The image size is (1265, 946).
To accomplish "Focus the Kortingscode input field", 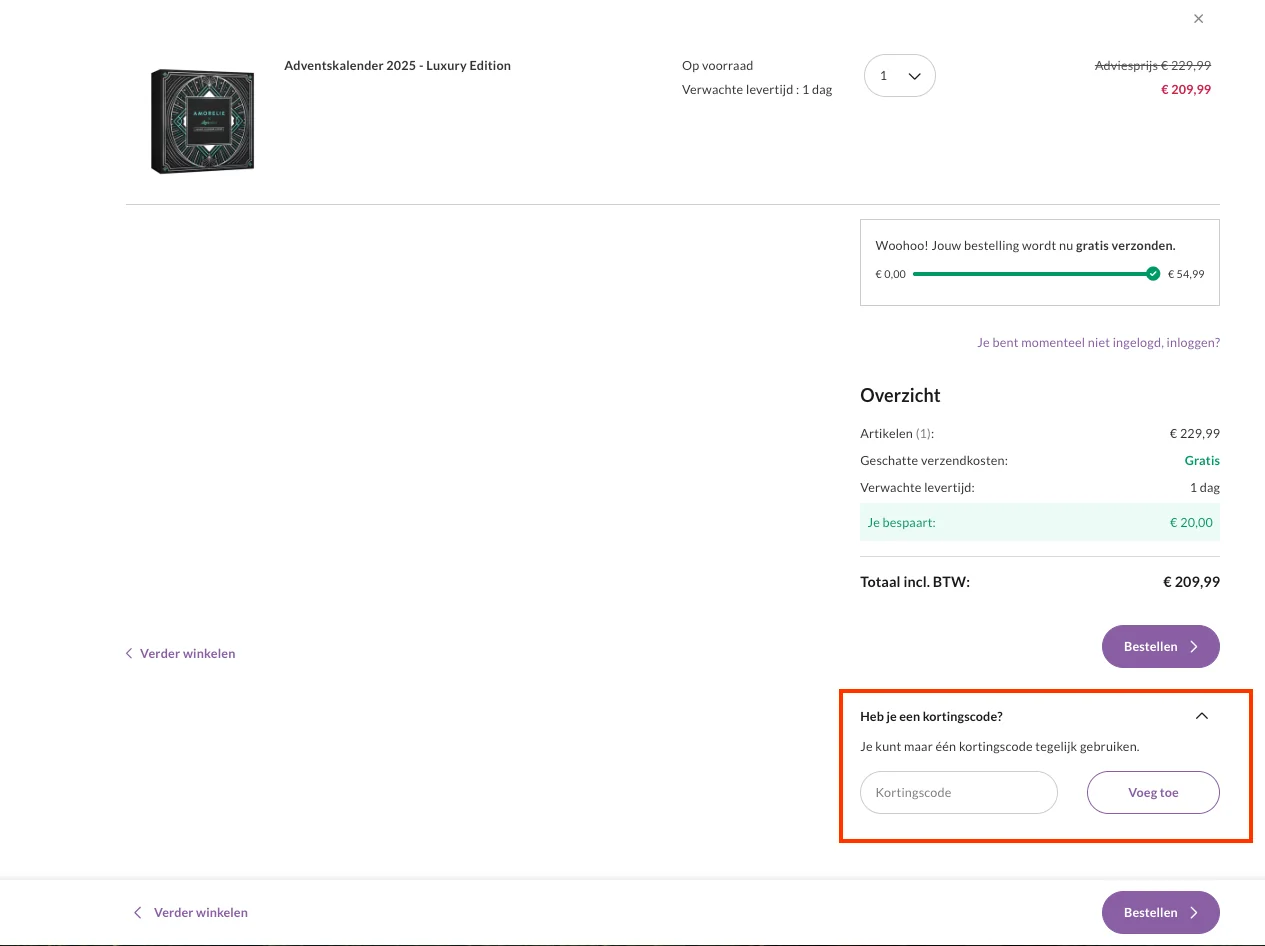I will click(958, 793).
